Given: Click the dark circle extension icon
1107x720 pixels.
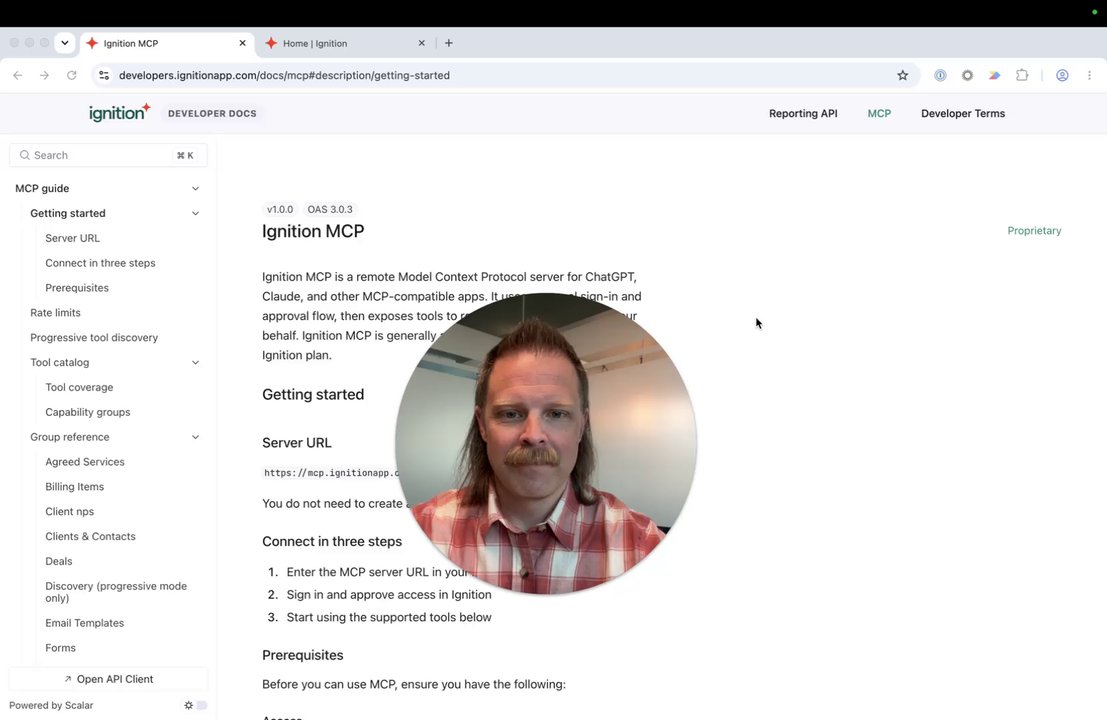Looking at the screenshot, I should point(967,76).
